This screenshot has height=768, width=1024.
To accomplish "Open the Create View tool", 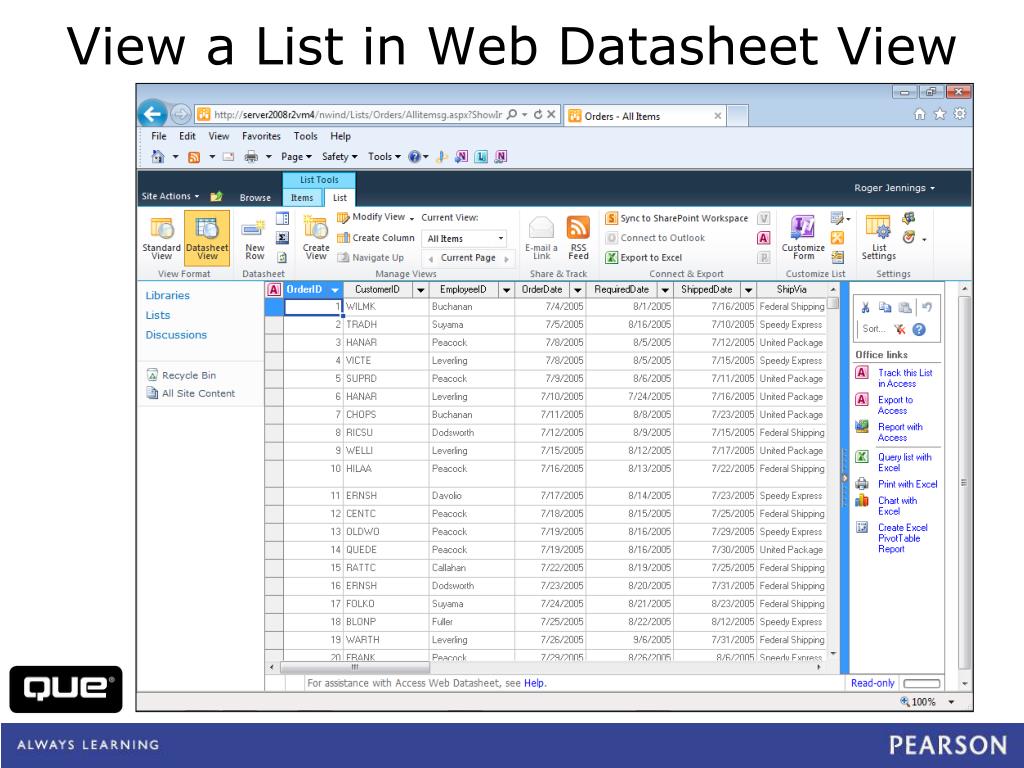I will point(316,238).
